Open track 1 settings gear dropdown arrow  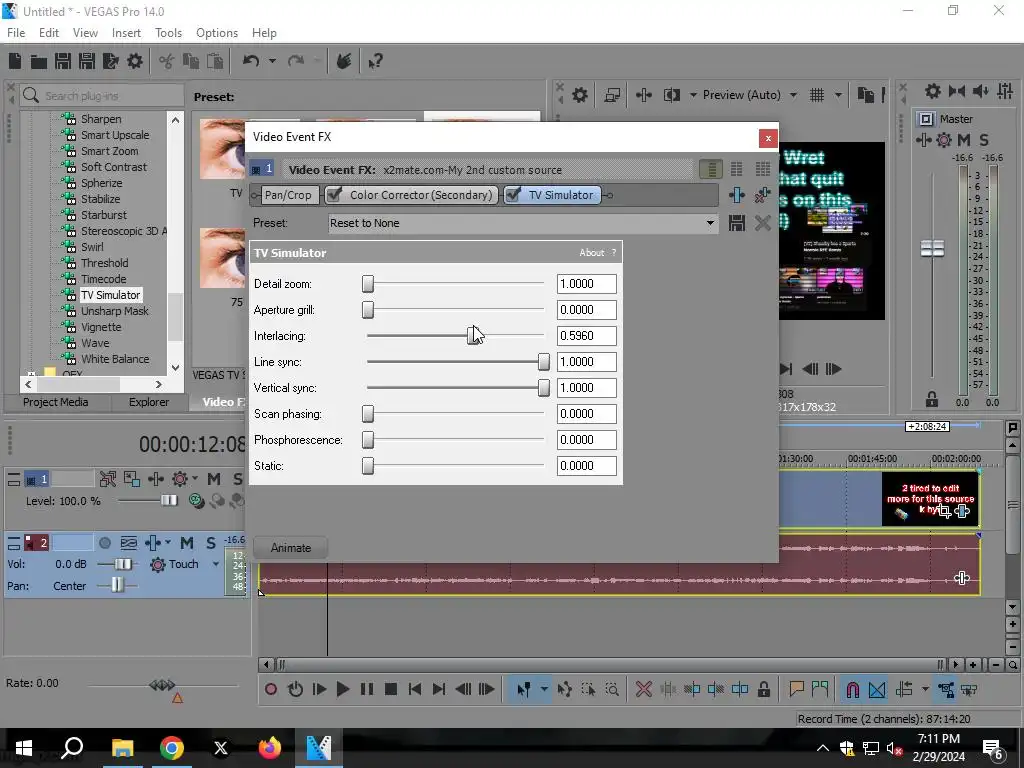195,479
